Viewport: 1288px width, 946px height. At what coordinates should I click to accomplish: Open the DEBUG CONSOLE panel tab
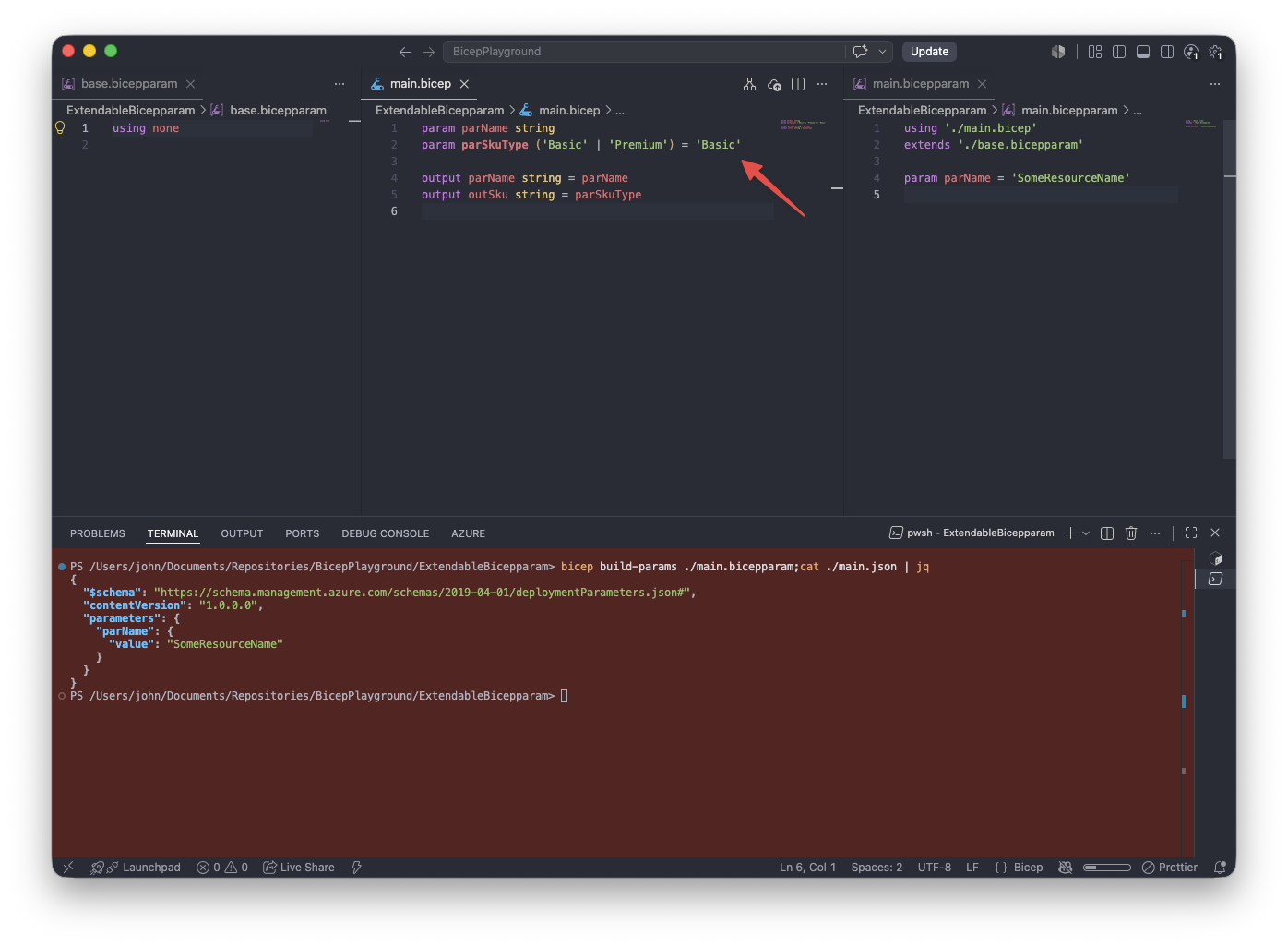[x=386, y=533]
